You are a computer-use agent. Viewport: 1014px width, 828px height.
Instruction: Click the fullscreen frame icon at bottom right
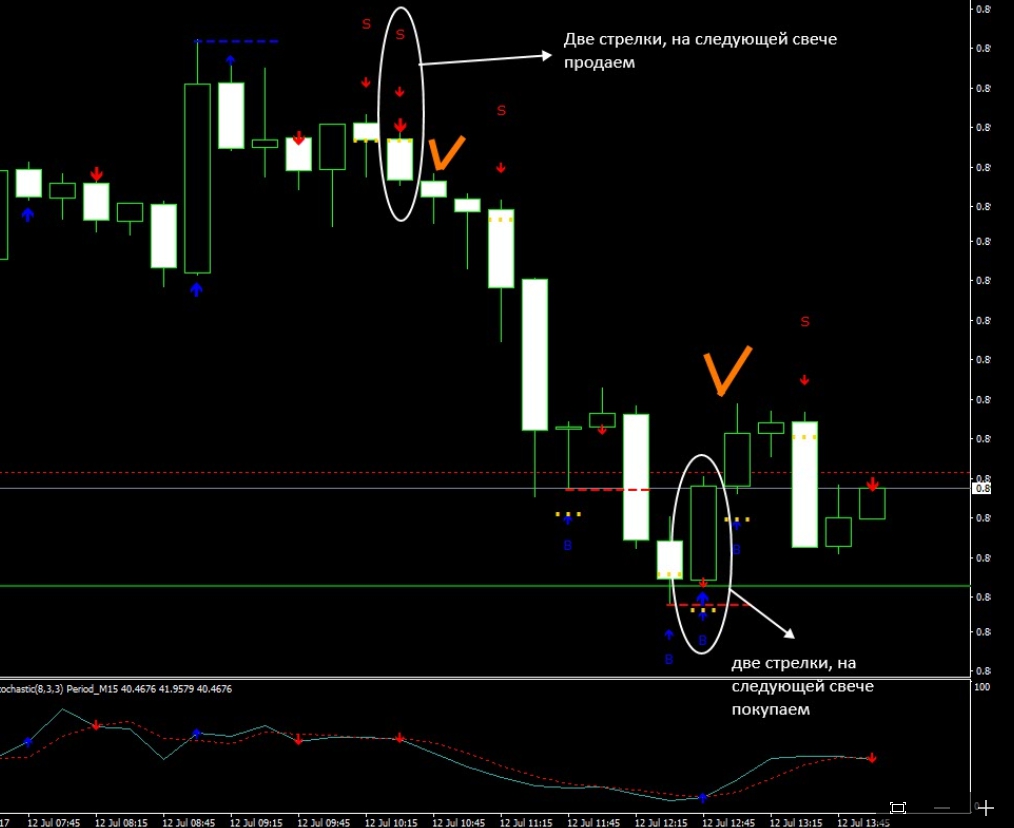[x=897, y=808]
